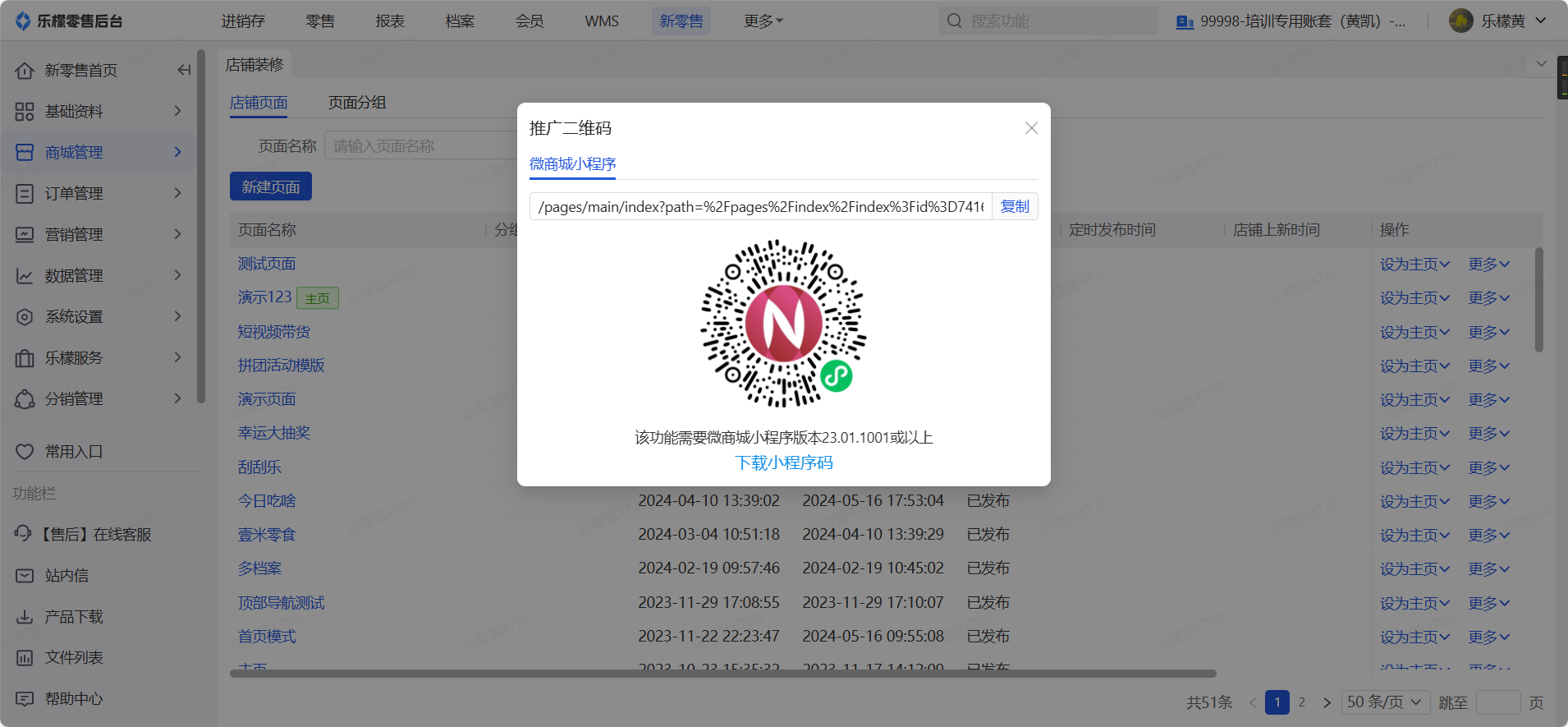The height and width of the screenshot is (727, 1568).
Task: Click the mini program path text field
Action: (x=761, y=207)
